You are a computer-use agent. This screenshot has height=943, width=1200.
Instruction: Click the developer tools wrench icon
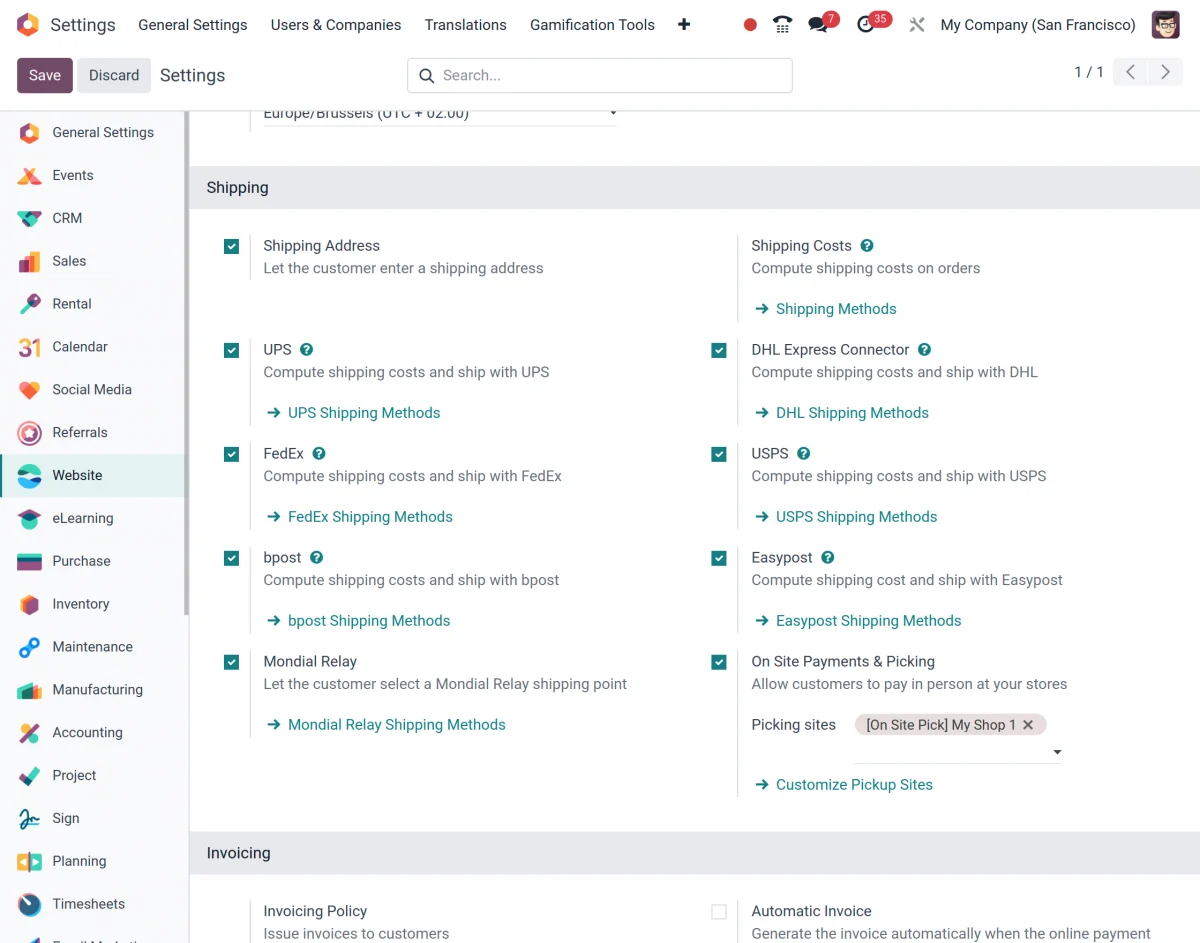[x=917, y=24]
